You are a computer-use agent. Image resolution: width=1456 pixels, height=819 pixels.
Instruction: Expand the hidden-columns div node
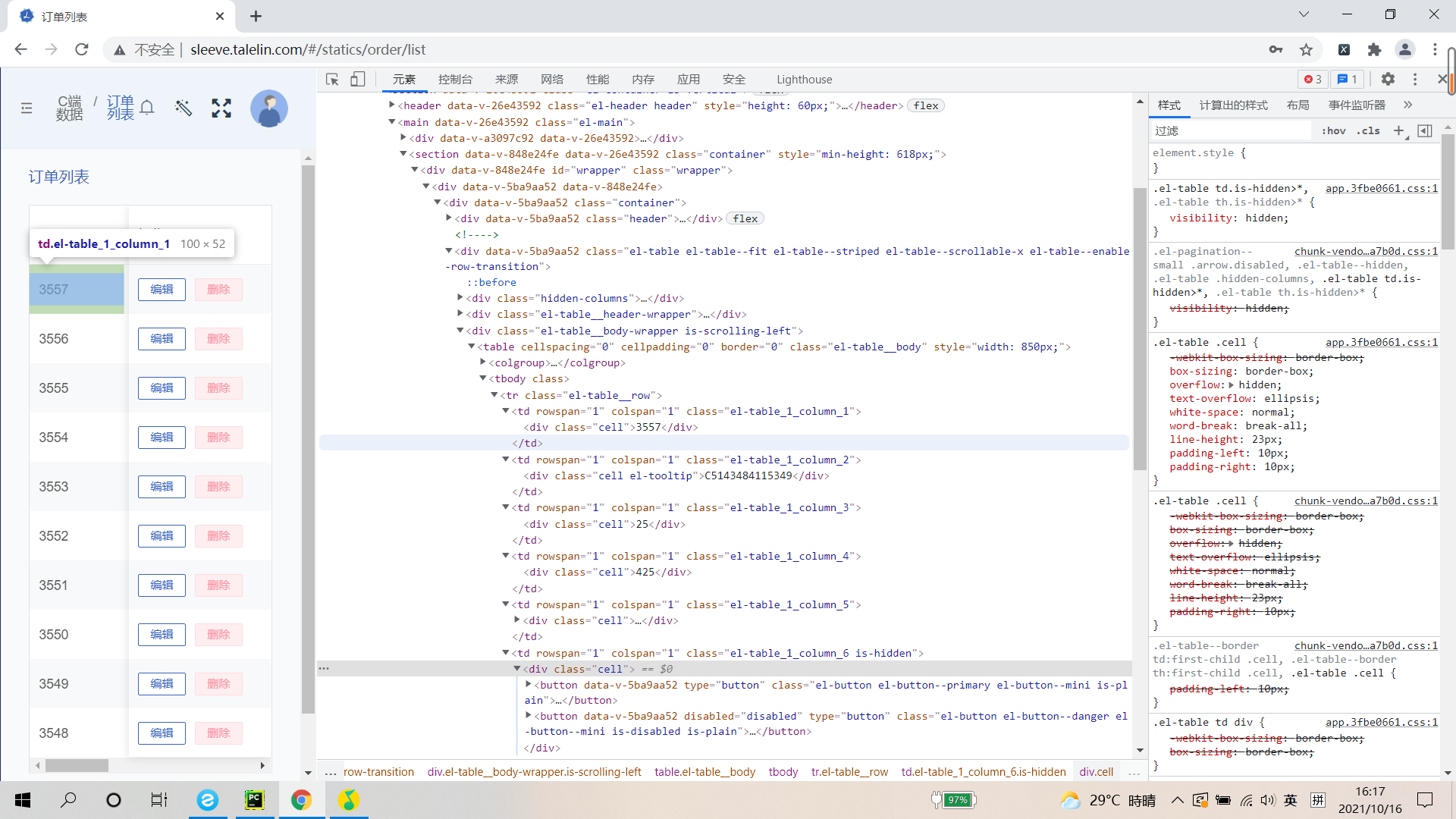[460, 297]
